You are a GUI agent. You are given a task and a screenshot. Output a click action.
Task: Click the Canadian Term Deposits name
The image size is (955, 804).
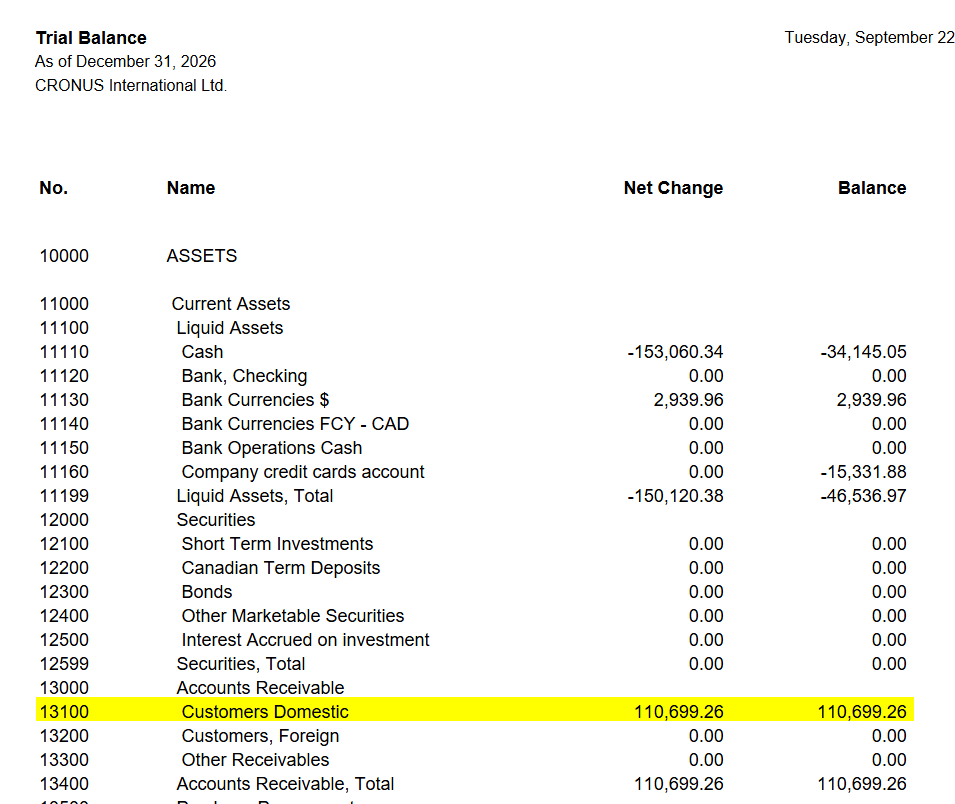pyautogui.click(x=281, y=568)
